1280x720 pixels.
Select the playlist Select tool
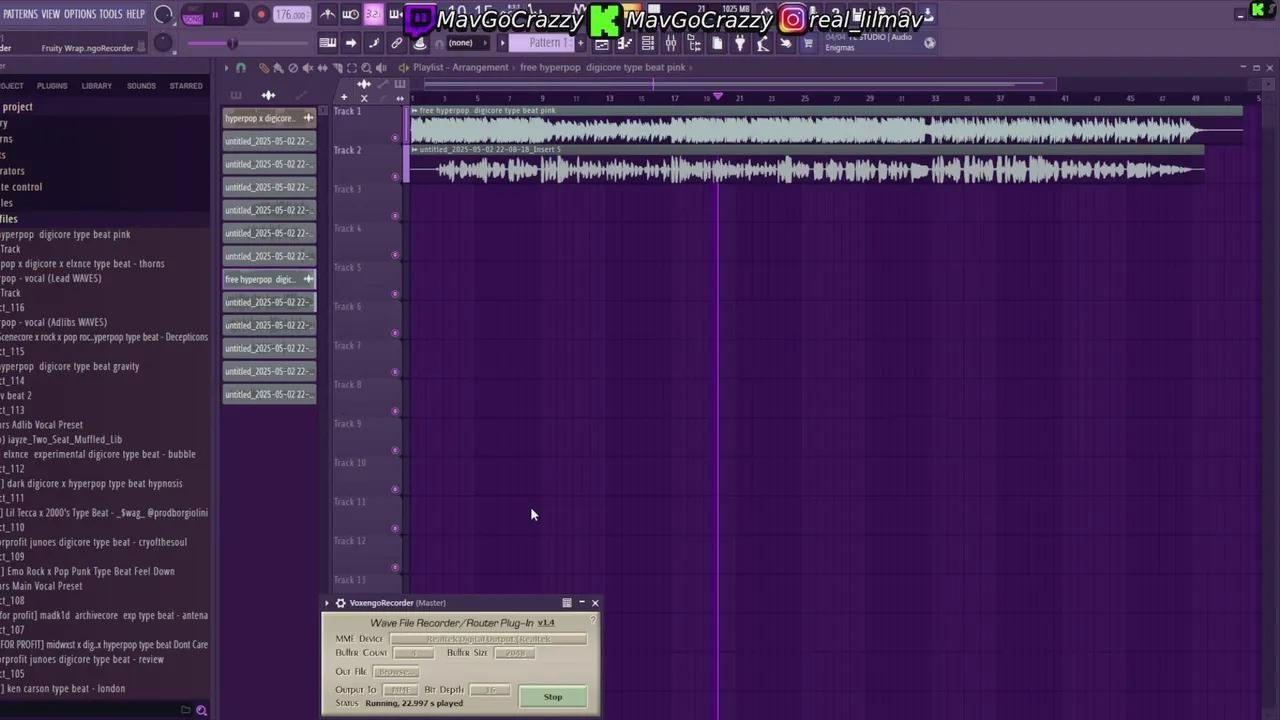[x=352, y=68]
